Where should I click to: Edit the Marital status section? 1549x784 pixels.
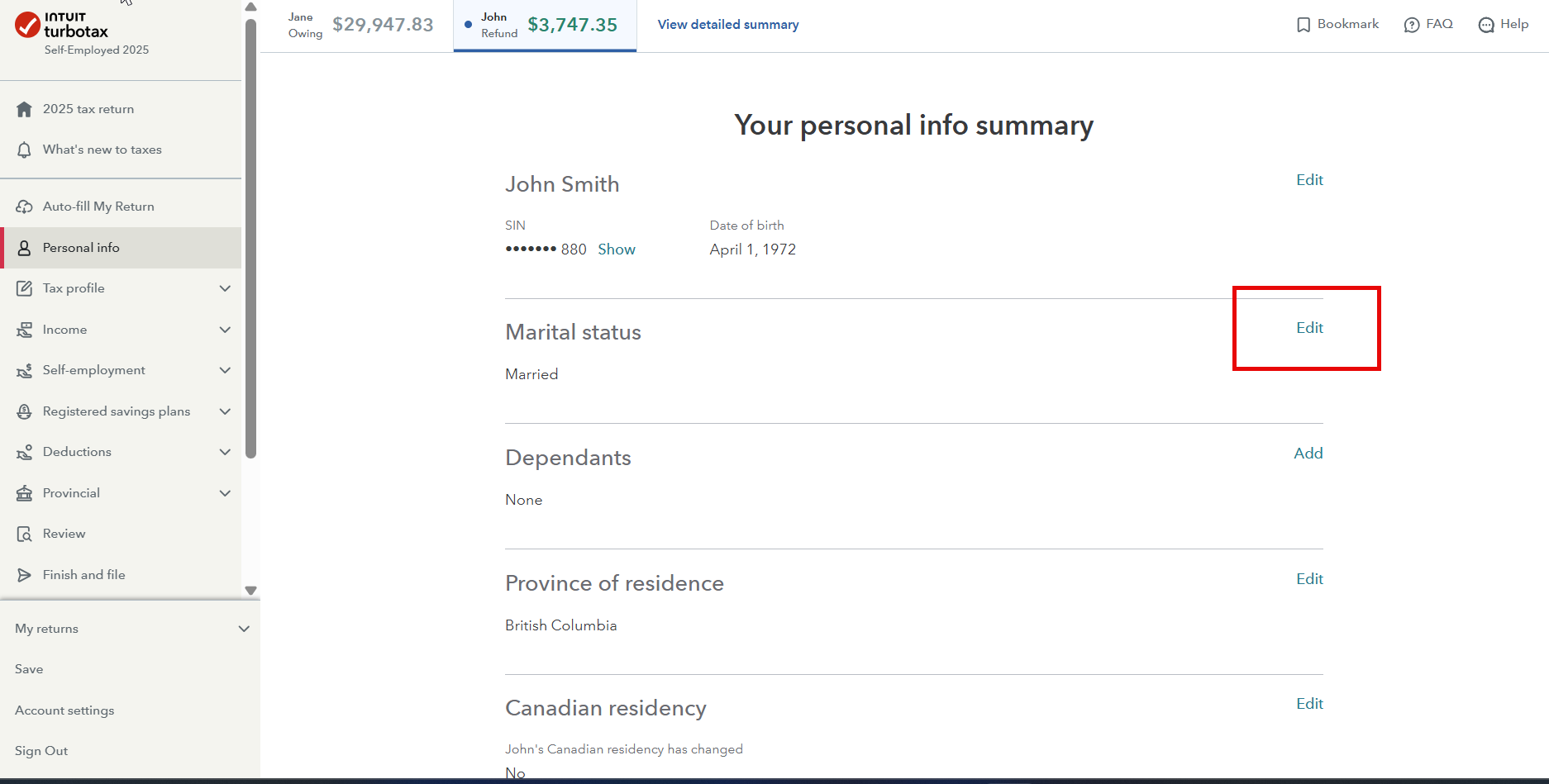coord(1309,328)
